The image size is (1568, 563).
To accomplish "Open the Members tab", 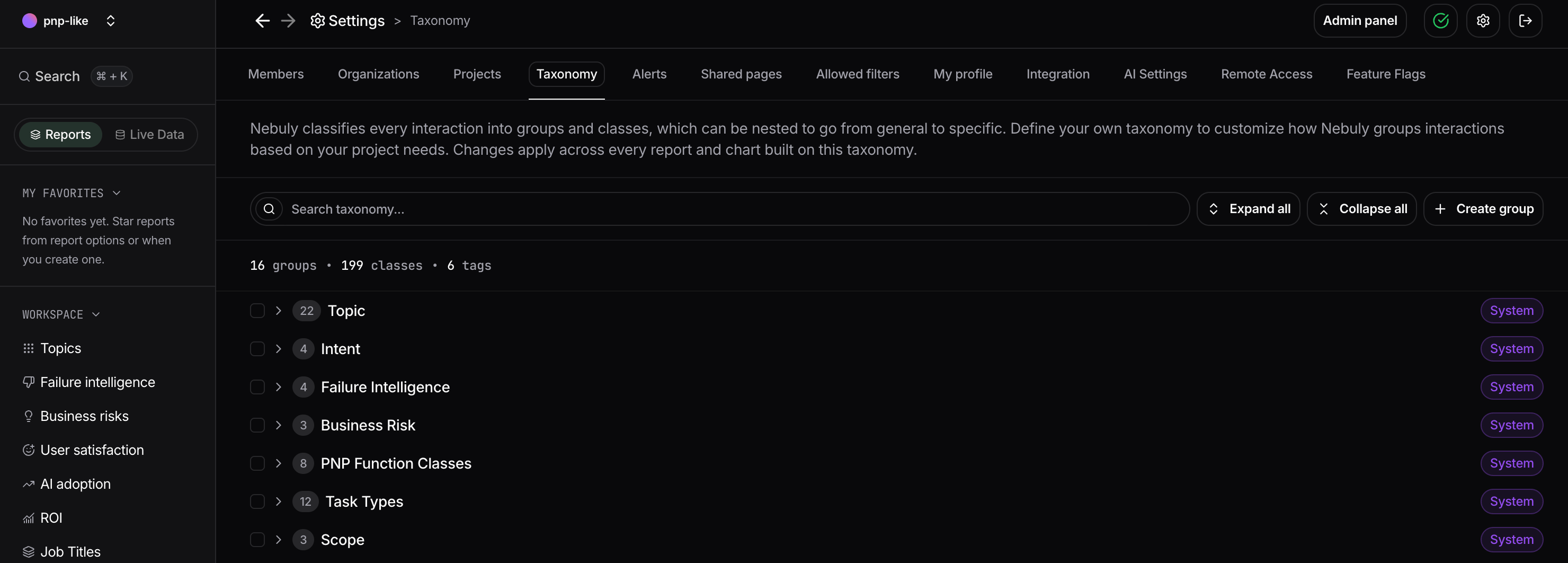I will pos(276,74).
